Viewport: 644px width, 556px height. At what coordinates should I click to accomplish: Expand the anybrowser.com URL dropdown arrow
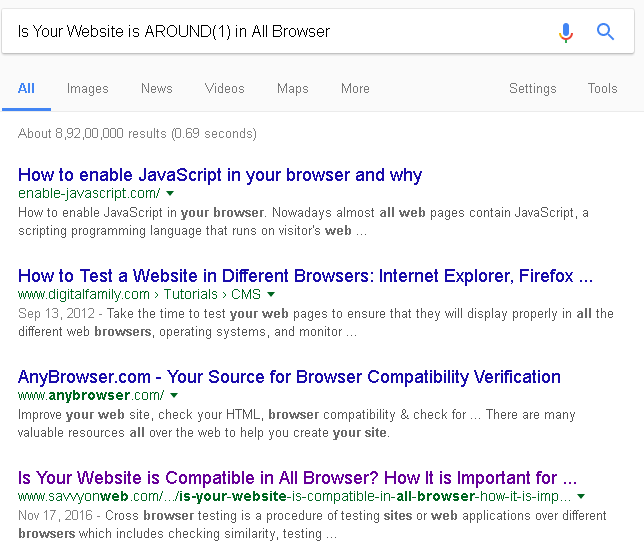(173, 396)
